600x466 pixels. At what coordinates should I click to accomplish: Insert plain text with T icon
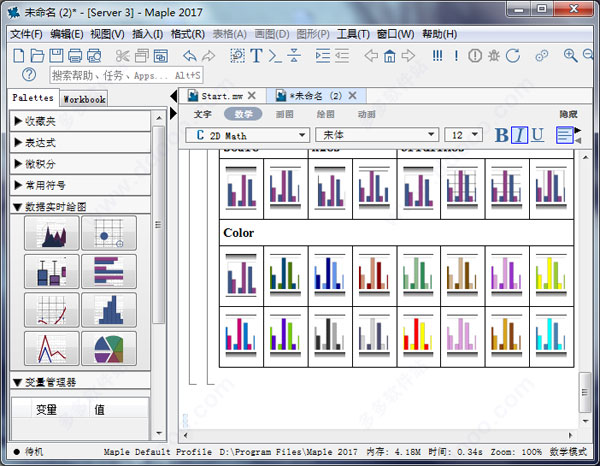pos(256,56)
